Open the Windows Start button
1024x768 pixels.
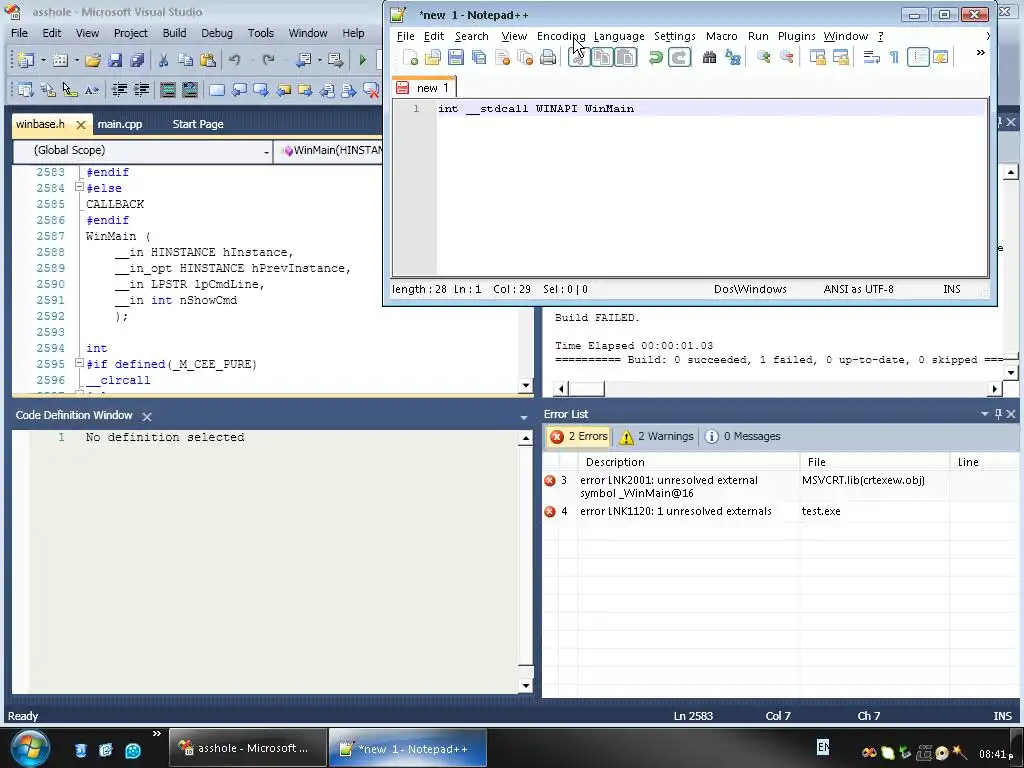[x=29, y=748]
